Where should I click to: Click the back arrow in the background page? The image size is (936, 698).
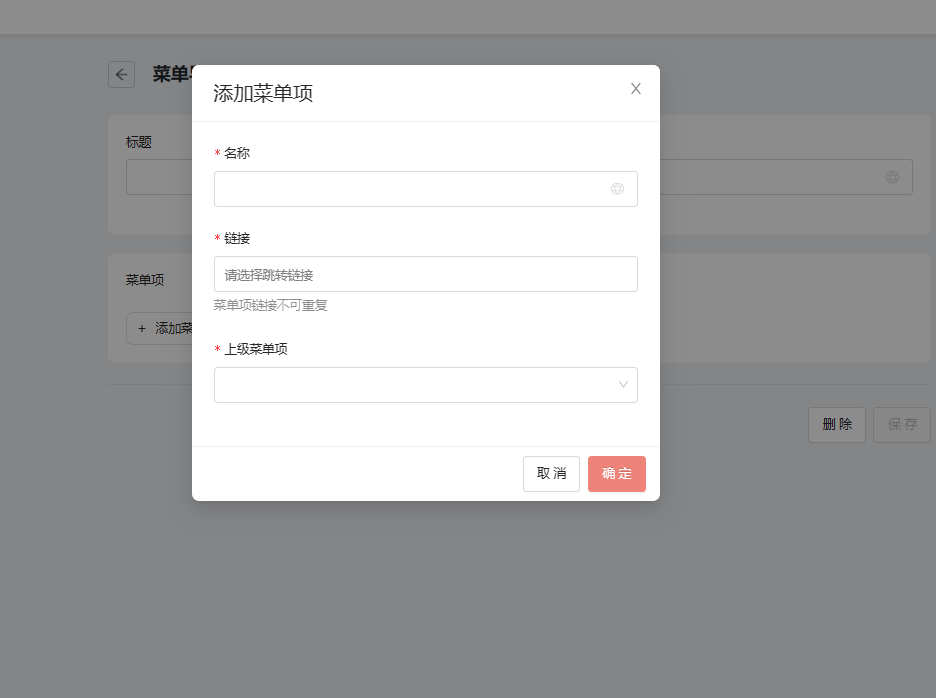[121, 75]
